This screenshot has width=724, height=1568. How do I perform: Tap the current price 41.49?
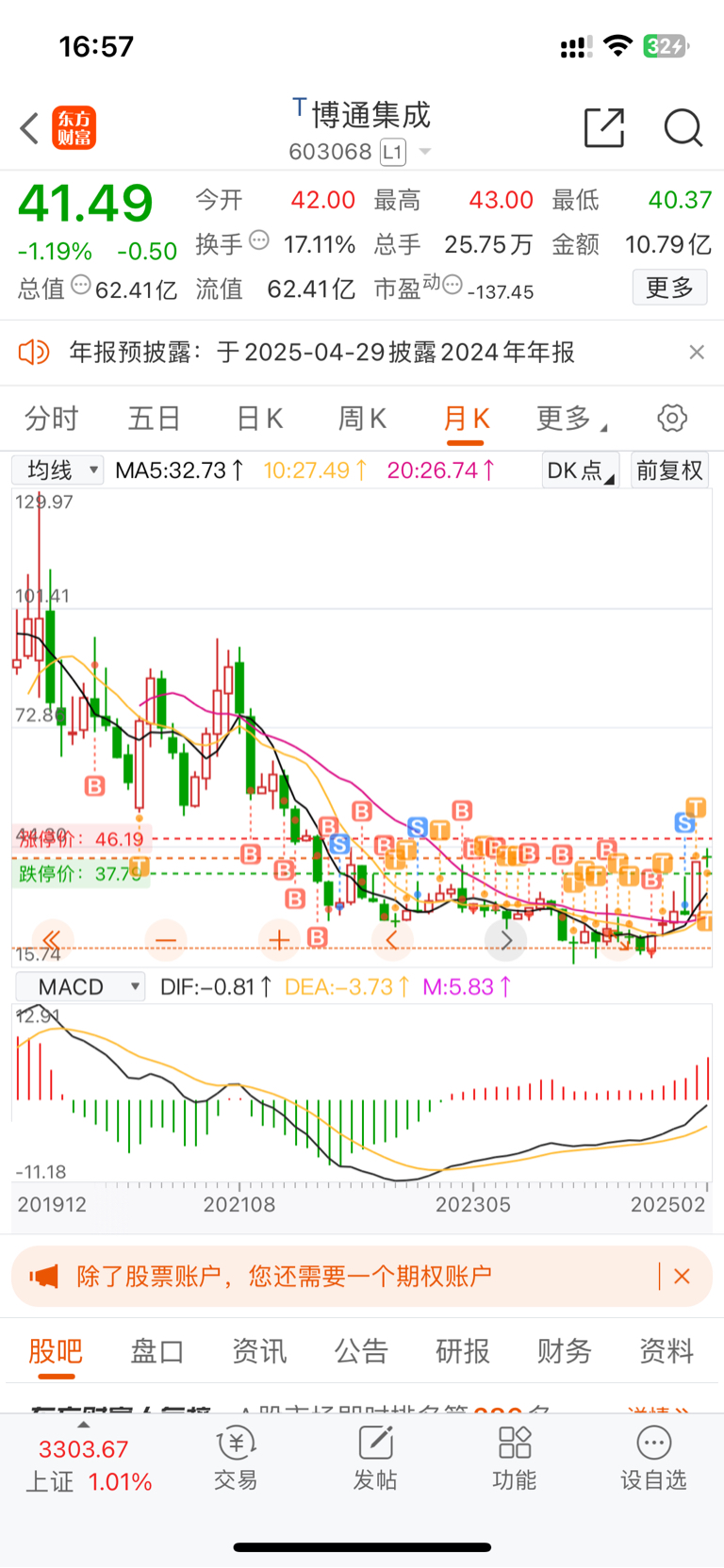(86, 203)
